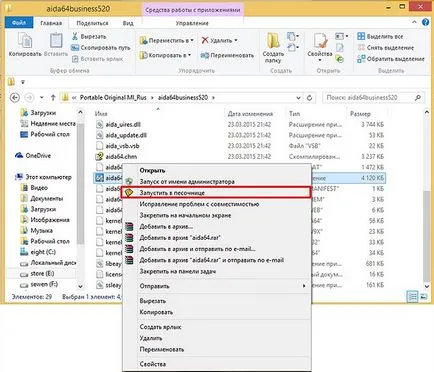Image resolution: width=434 pixels, height=372 pixels.
Task: Click the Главная tab
Action: click(51, 23)
